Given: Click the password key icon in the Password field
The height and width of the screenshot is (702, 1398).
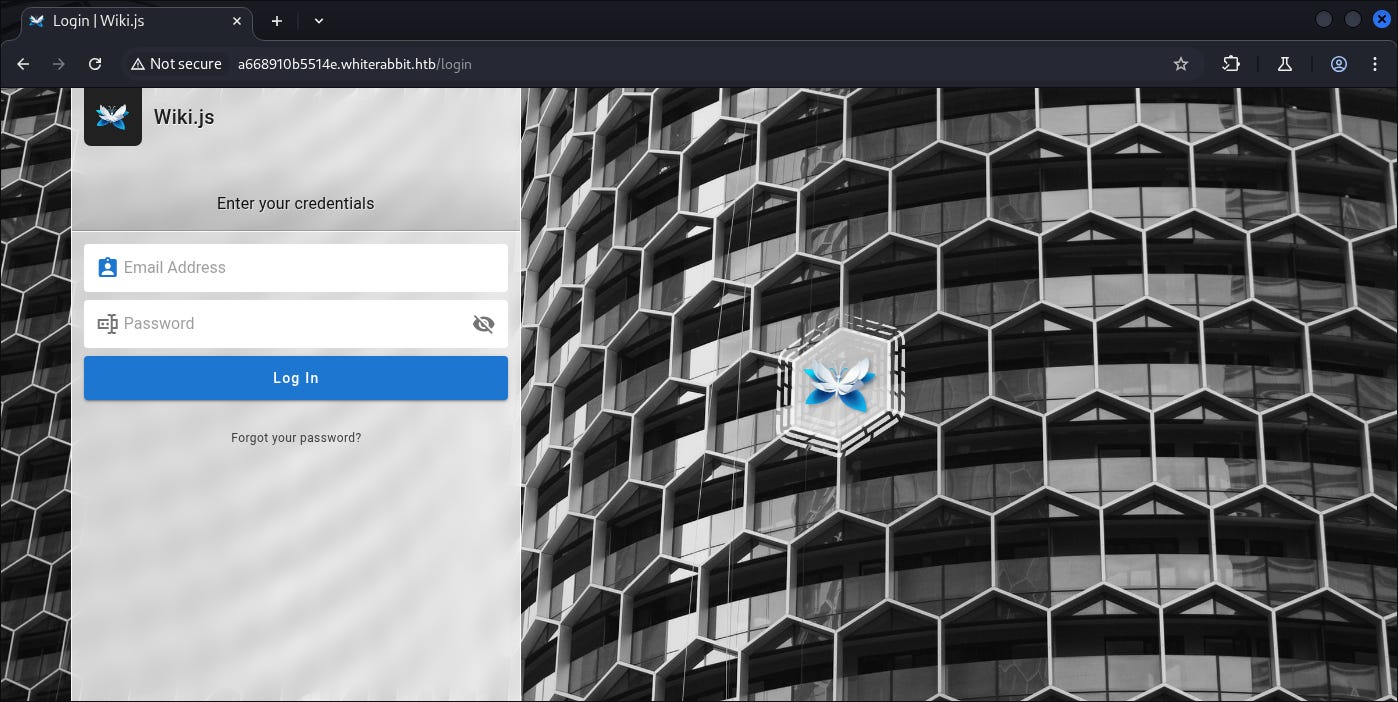Looking at the screenshot, I should (107, 324).
